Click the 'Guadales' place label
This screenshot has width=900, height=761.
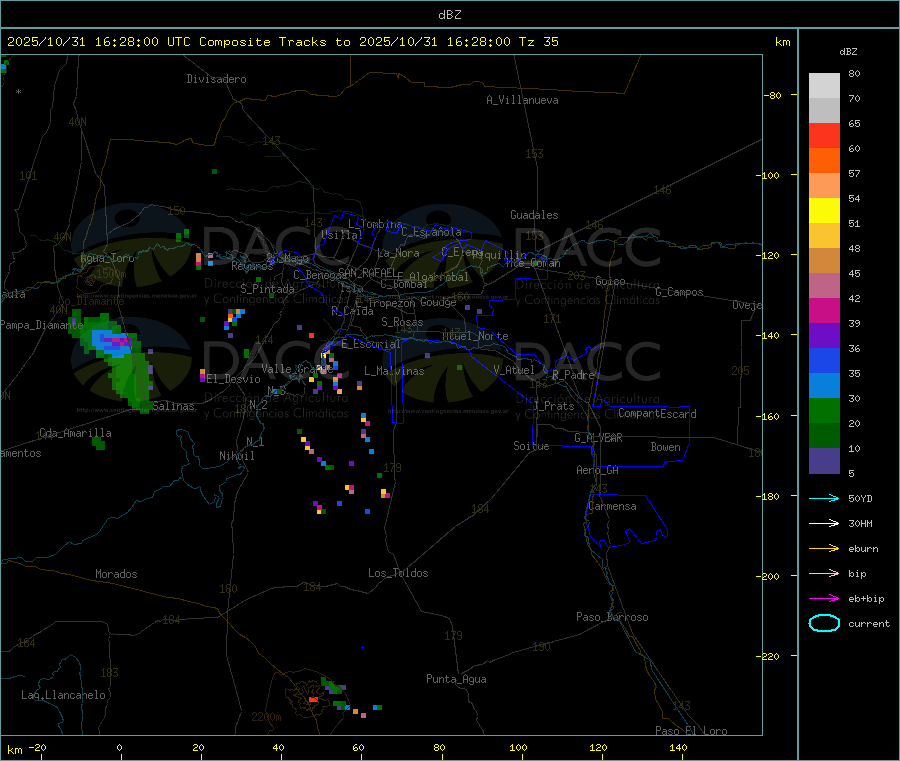coord(534,215)
